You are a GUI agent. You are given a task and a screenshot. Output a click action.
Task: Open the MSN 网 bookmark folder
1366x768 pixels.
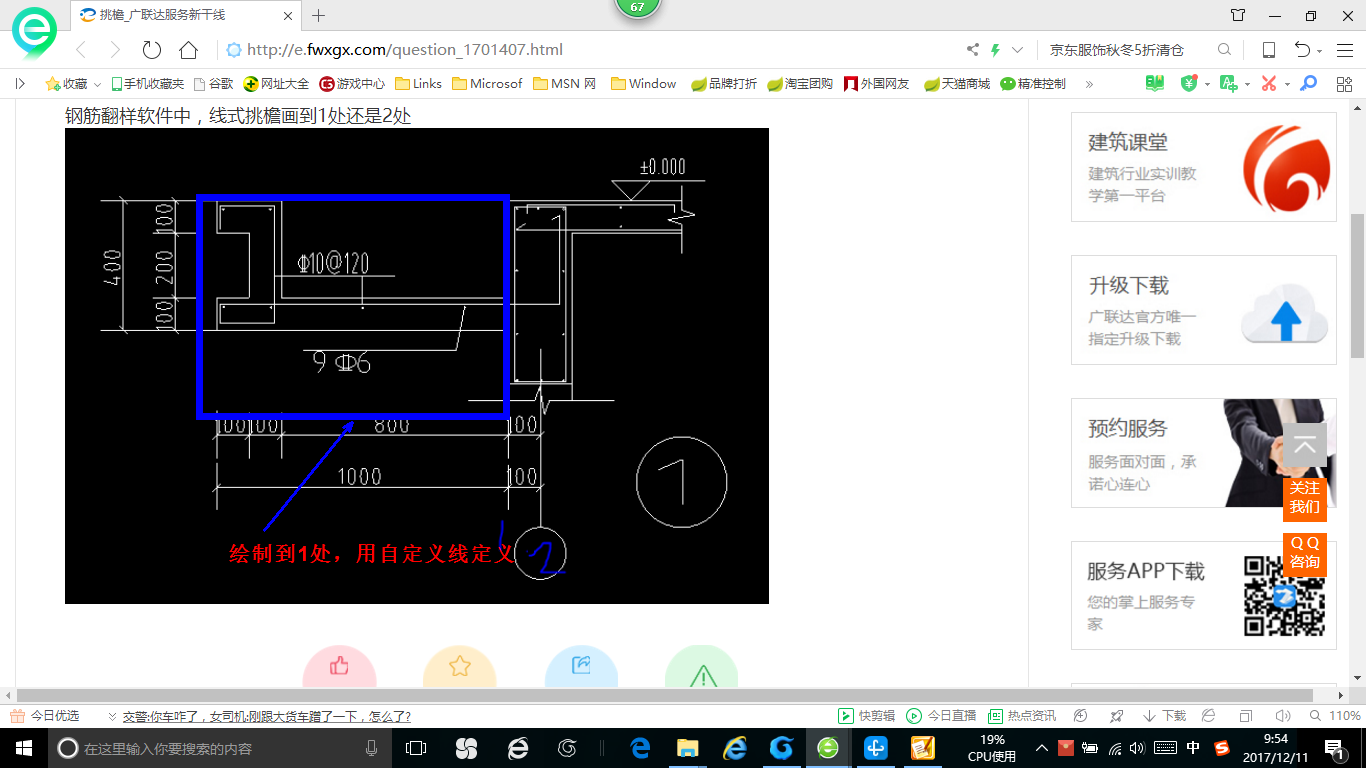(x=565, y=84)
